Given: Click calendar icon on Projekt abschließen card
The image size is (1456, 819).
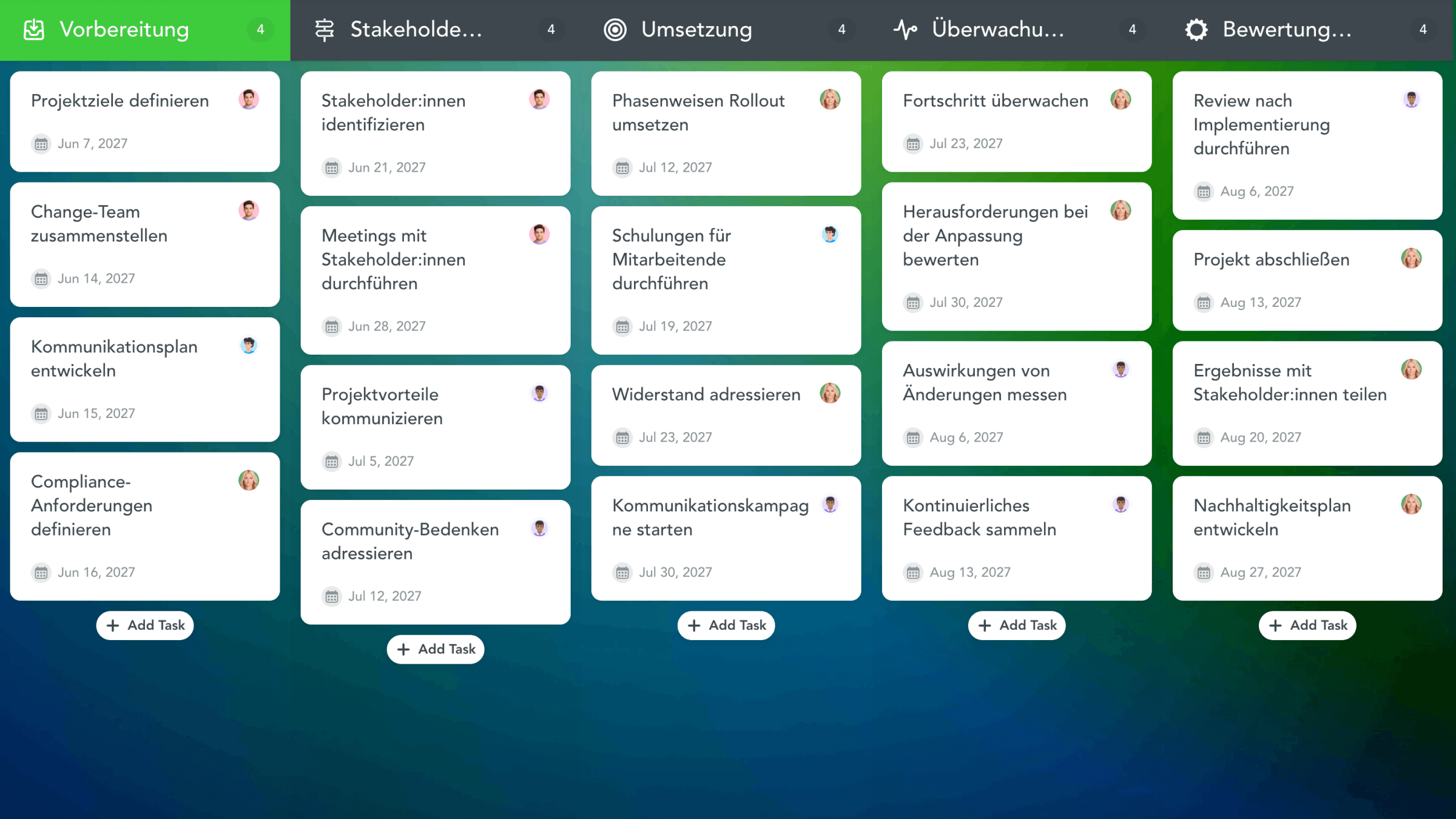Looking at the screenshot, I should [1203, 303].
